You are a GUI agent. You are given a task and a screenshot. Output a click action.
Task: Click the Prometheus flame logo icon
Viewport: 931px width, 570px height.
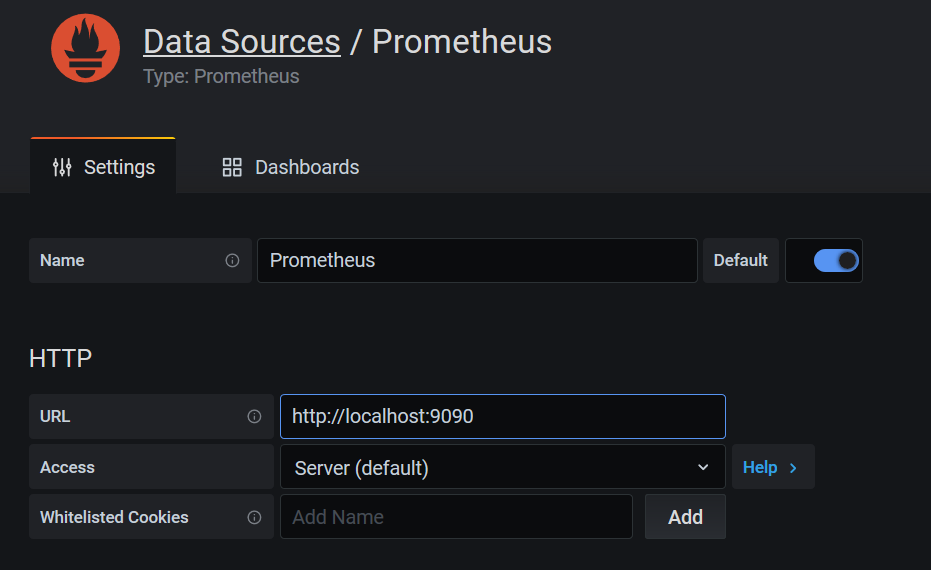point(86,48)
